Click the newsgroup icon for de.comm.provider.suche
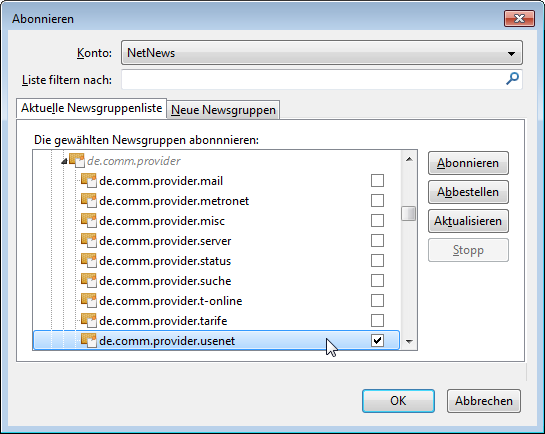The height and width of the screenshot is (434, 545). click(x=89, y=280)
